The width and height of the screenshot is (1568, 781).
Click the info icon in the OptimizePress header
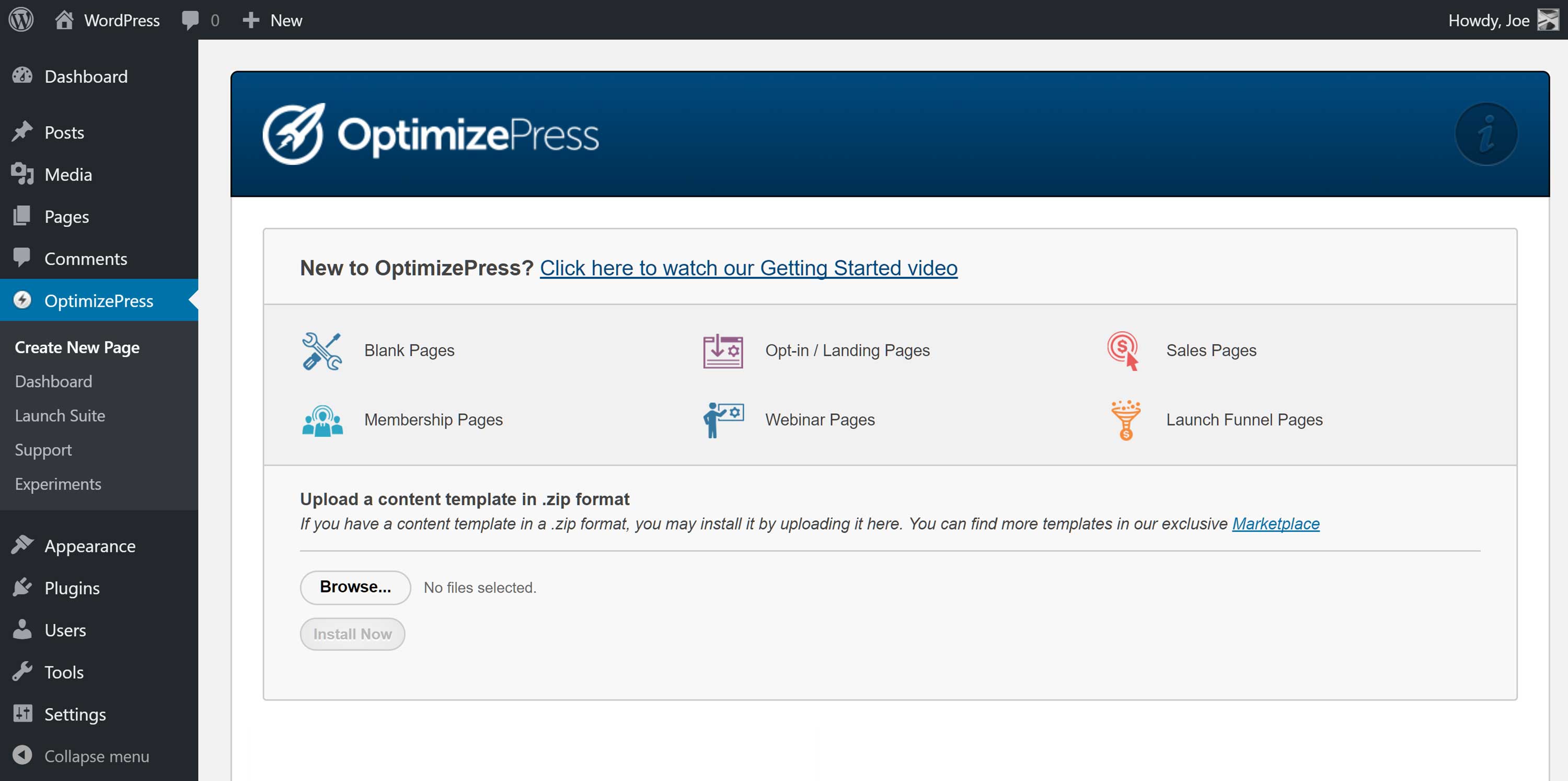[x=1486, y=134]
